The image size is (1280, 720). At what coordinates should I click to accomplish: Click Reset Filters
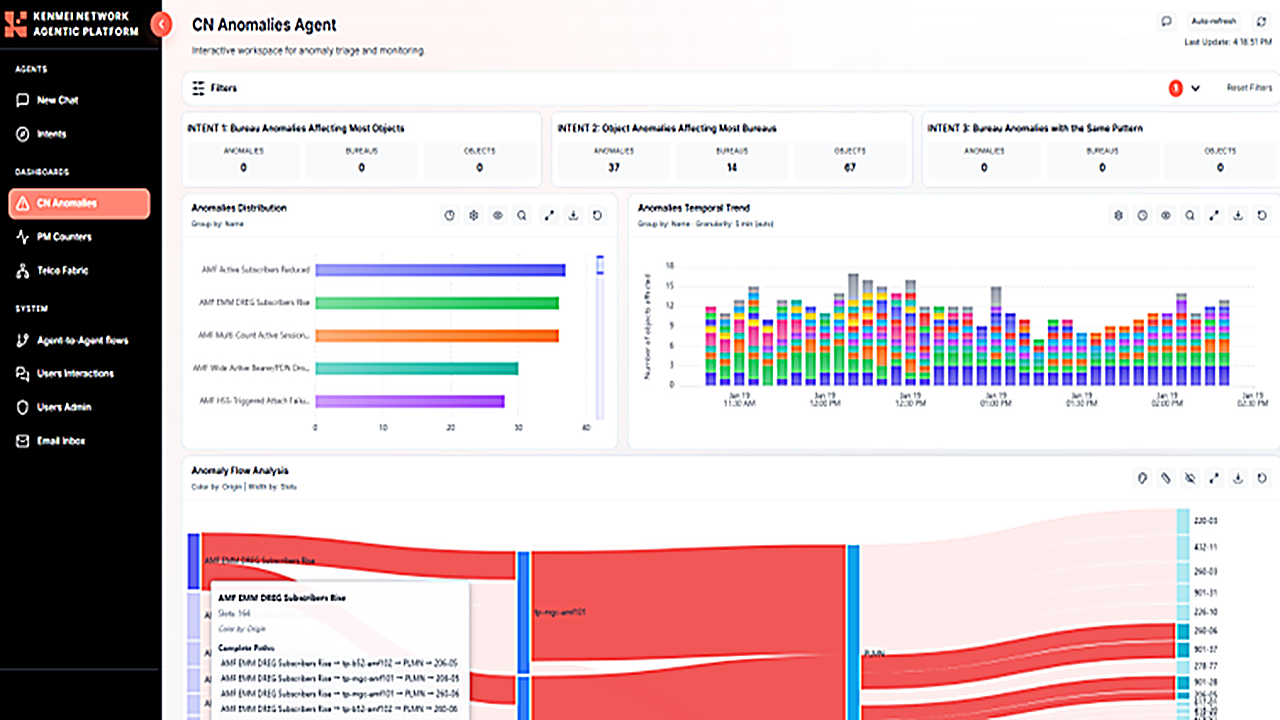point(1249,88)
